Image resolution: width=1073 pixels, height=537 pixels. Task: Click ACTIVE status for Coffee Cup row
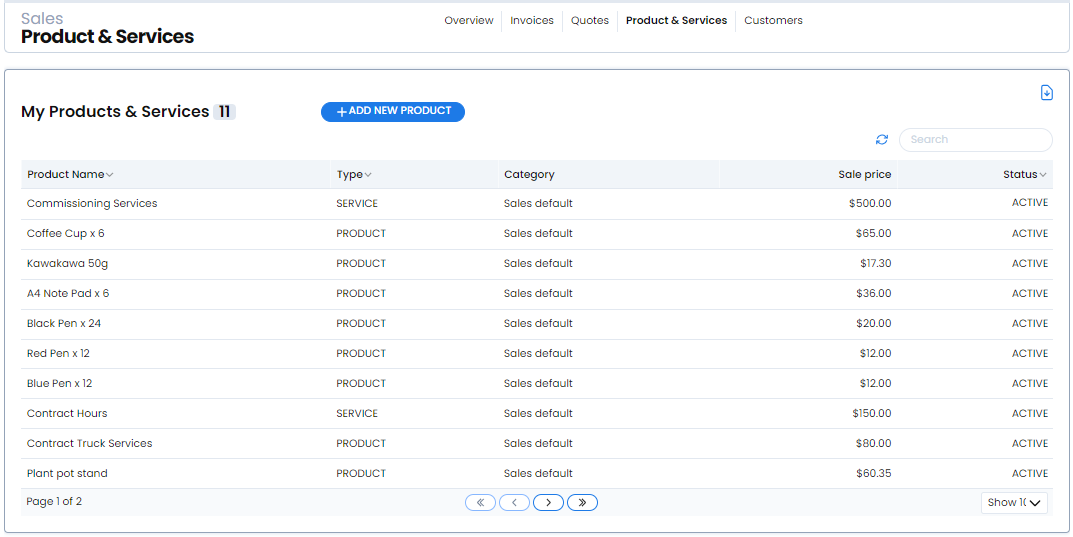1030,233
